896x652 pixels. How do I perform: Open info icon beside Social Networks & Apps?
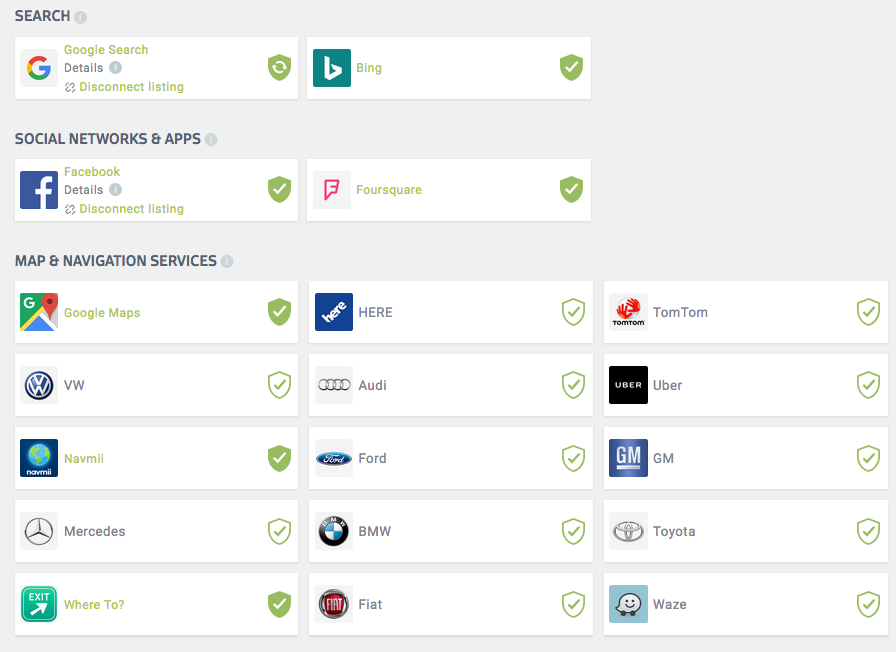click(x=211, y=139)
